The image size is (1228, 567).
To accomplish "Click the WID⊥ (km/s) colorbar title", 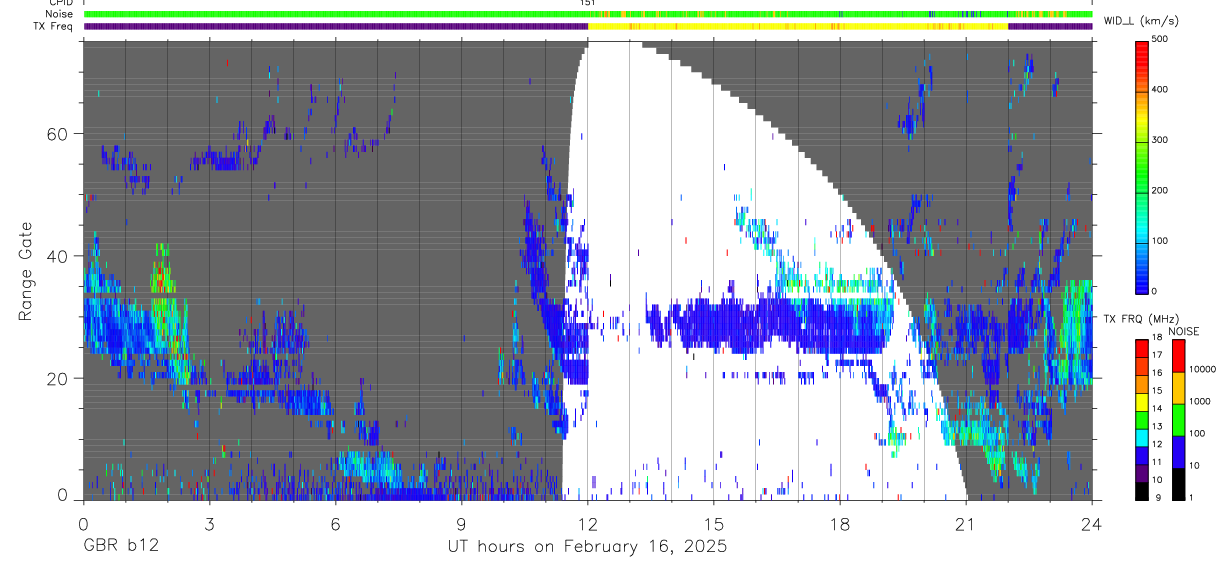I will click(1143, 20).
